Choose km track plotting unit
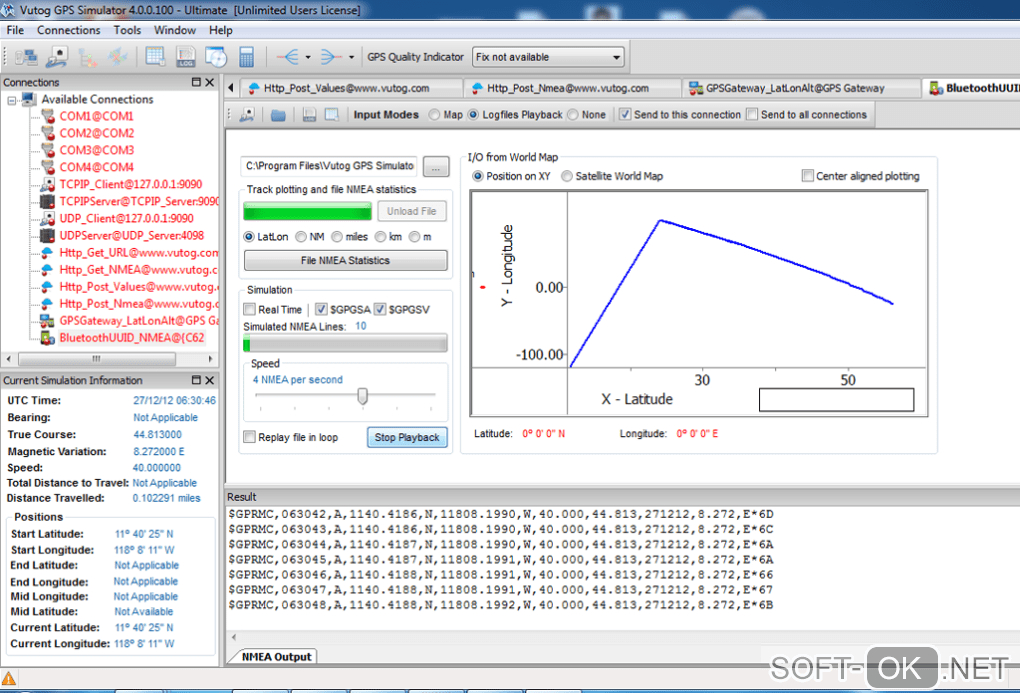This screenshot has width=1020, height=693. tap(381, 237)
